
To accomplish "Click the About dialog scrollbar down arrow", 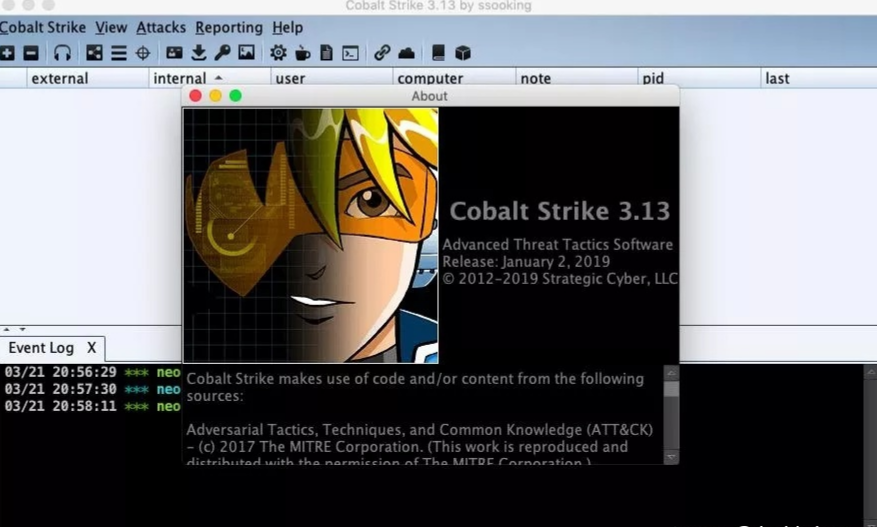I will [671, 457].
